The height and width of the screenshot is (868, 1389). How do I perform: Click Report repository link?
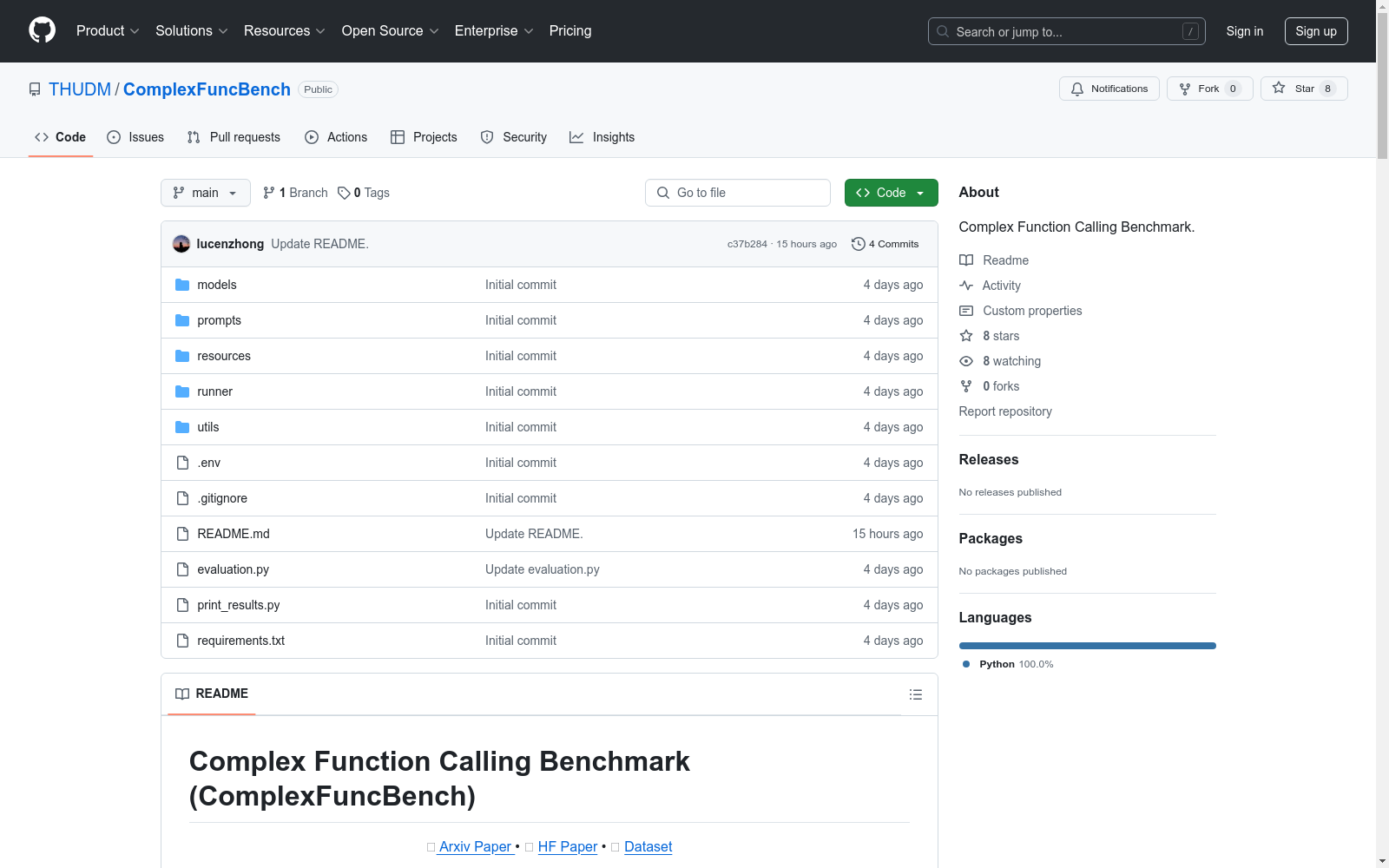(x=1005, y=411)
